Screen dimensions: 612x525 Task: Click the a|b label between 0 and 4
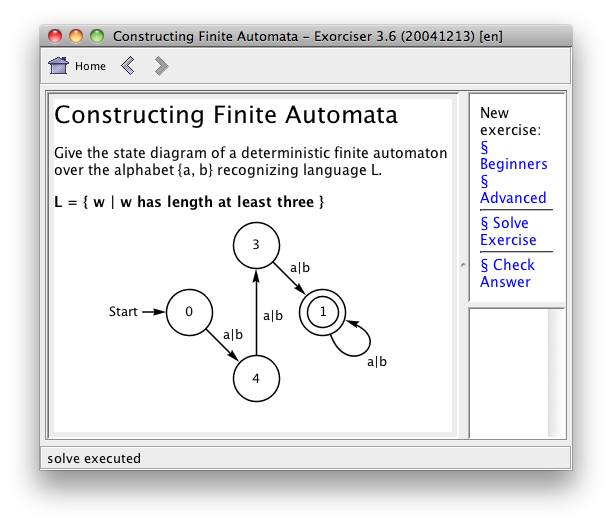point(233,335)
